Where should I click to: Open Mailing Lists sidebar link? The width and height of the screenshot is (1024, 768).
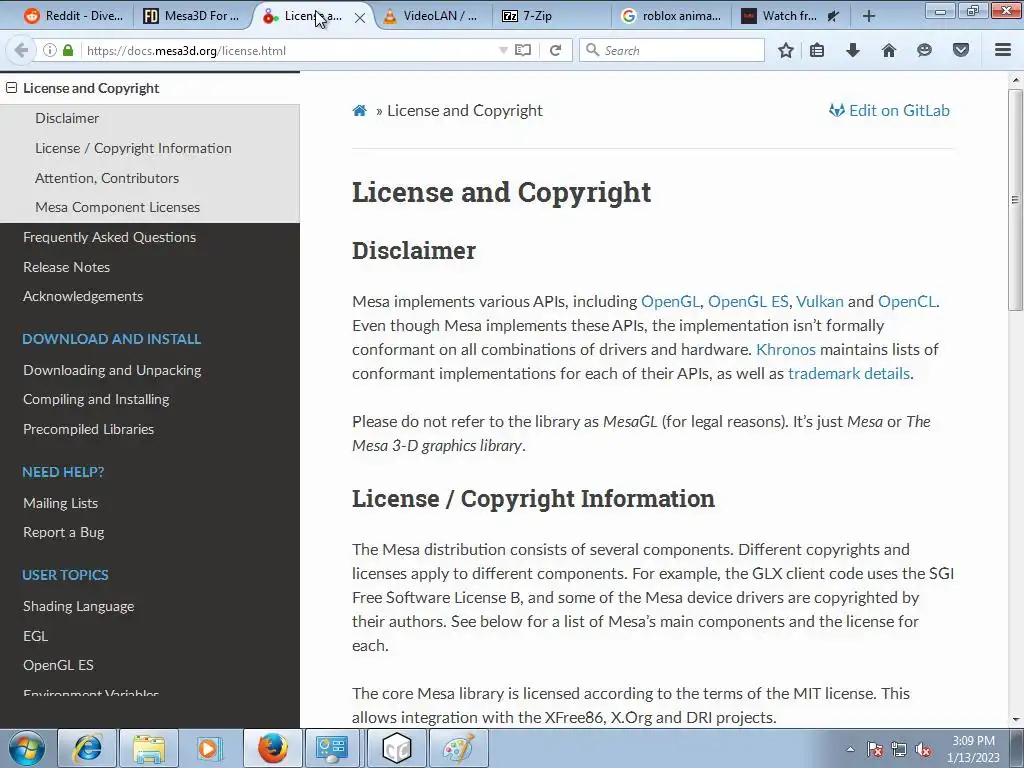point(61,503)
